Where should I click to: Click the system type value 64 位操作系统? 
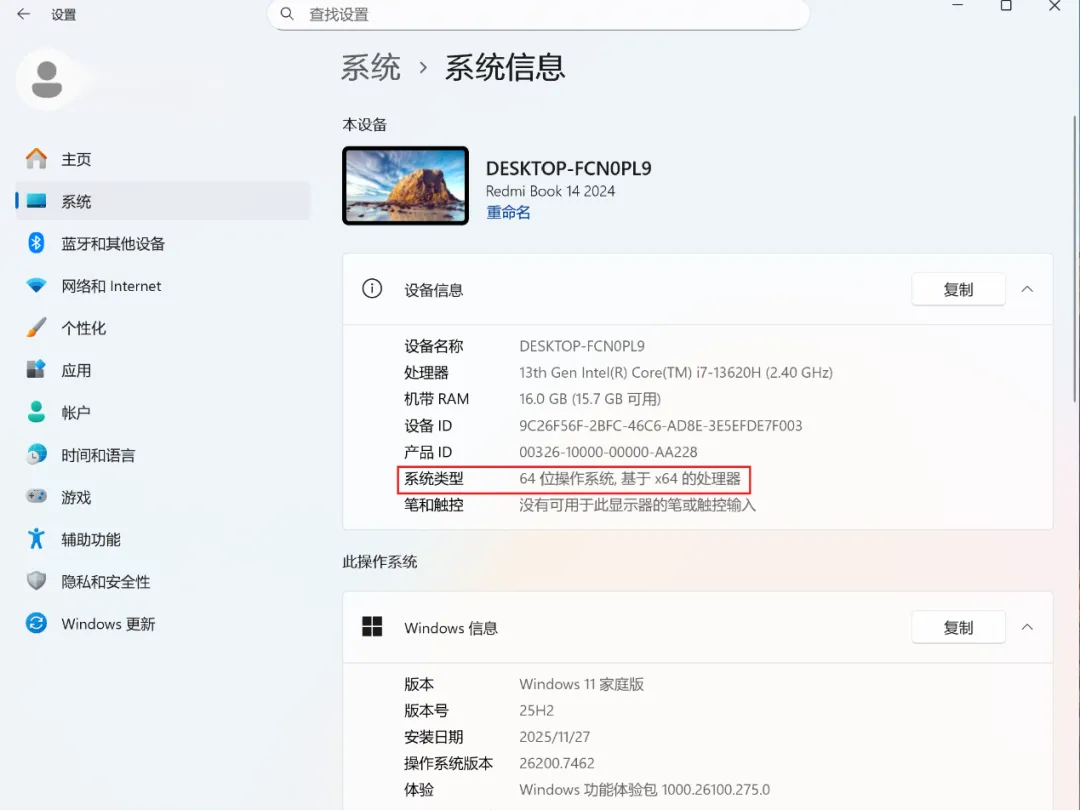coord(630,479)
